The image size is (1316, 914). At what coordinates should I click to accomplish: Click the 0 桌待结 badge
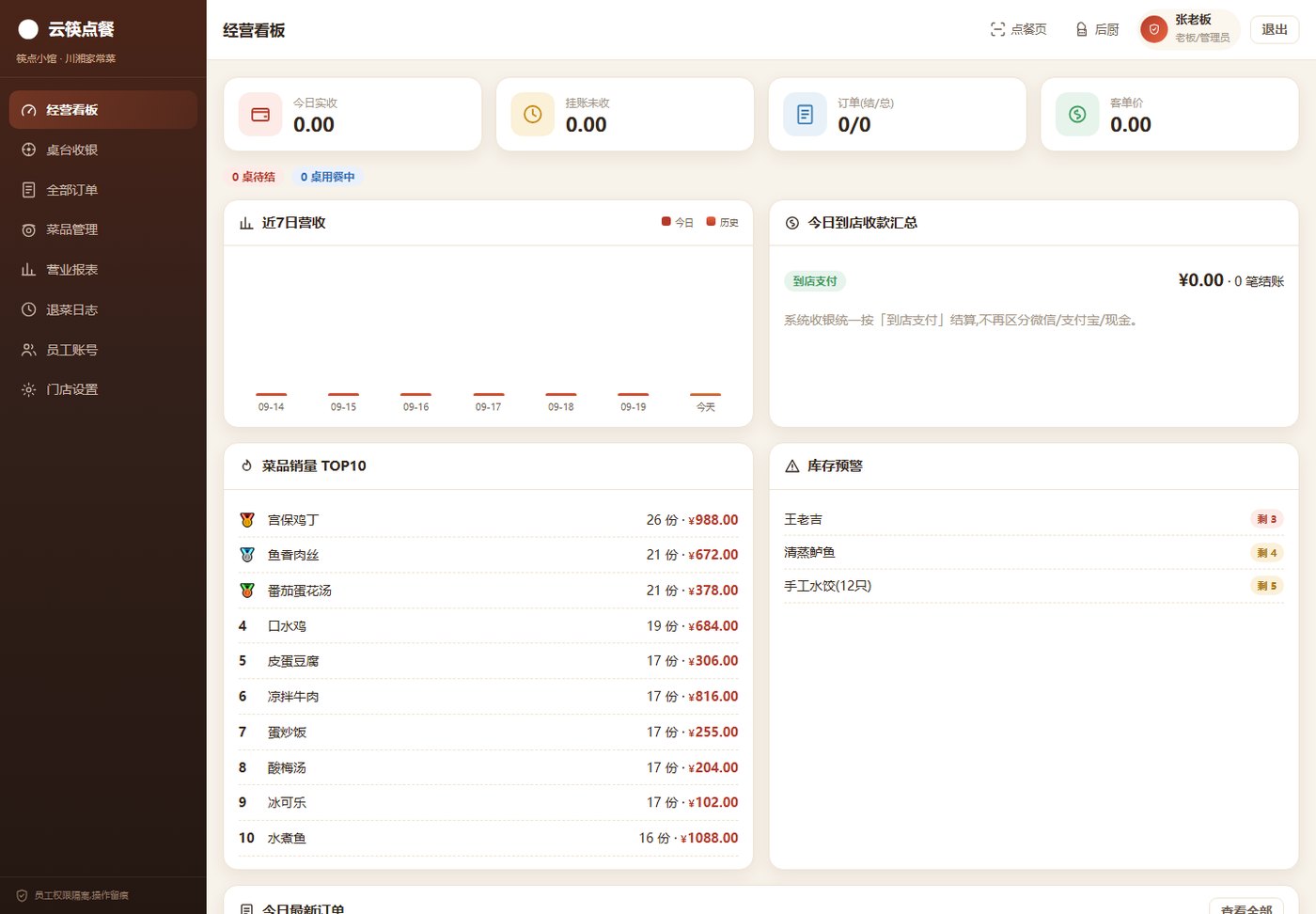pyautogui.click(x=254, y=177)
